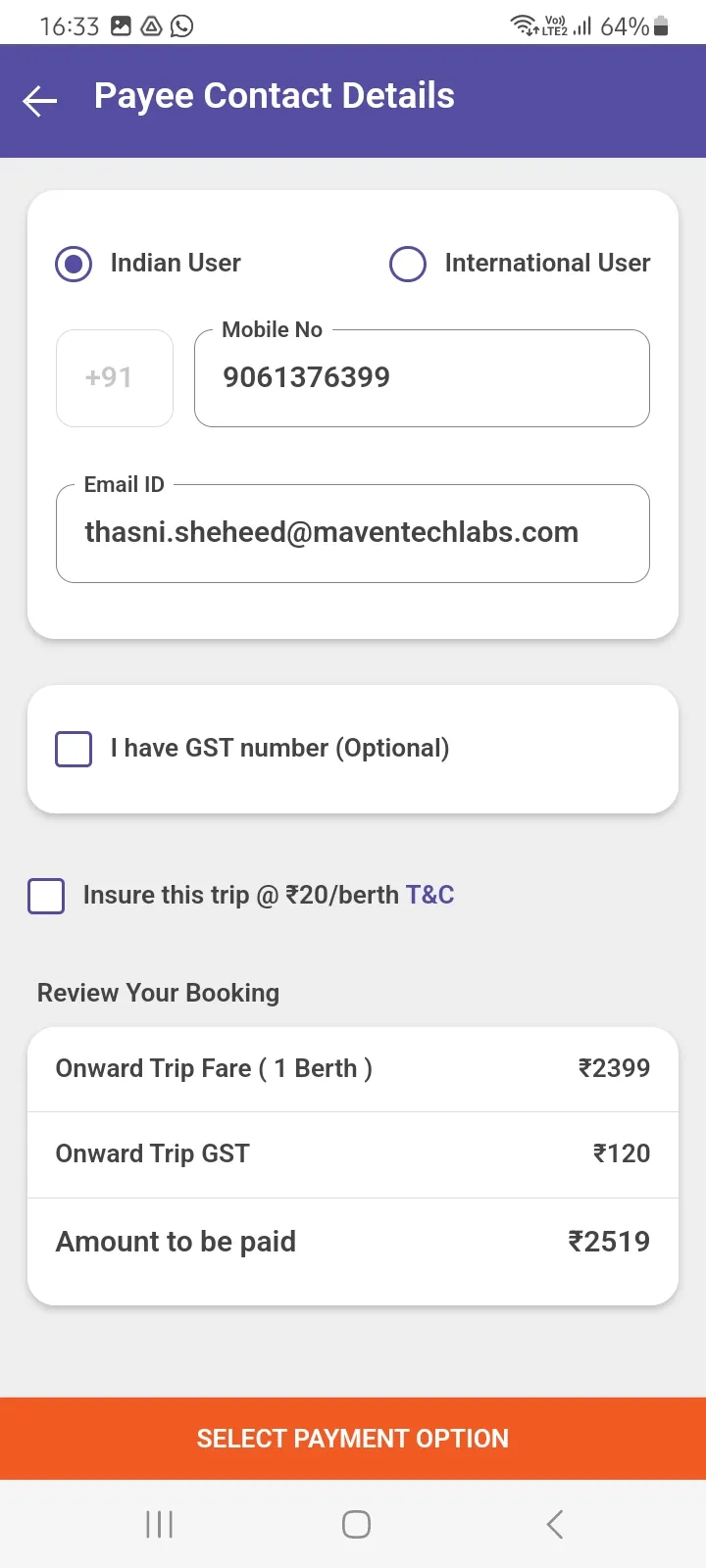The height and width of the screenshot is (1568, 706).
Task: Tap the Onward Trip Fare row
Action: tap(353, 1069)
